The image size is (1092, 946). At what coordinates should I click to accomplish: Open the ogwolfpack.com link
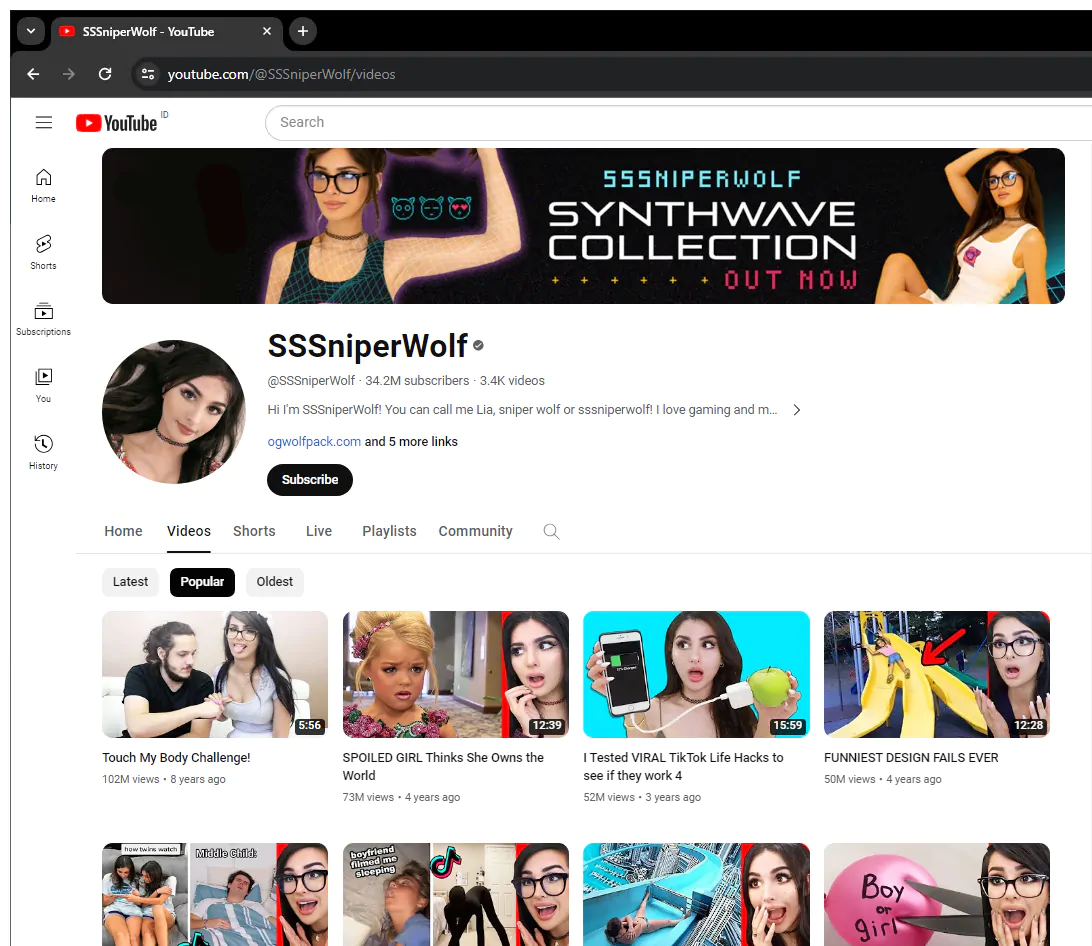(x=314, y=442)
